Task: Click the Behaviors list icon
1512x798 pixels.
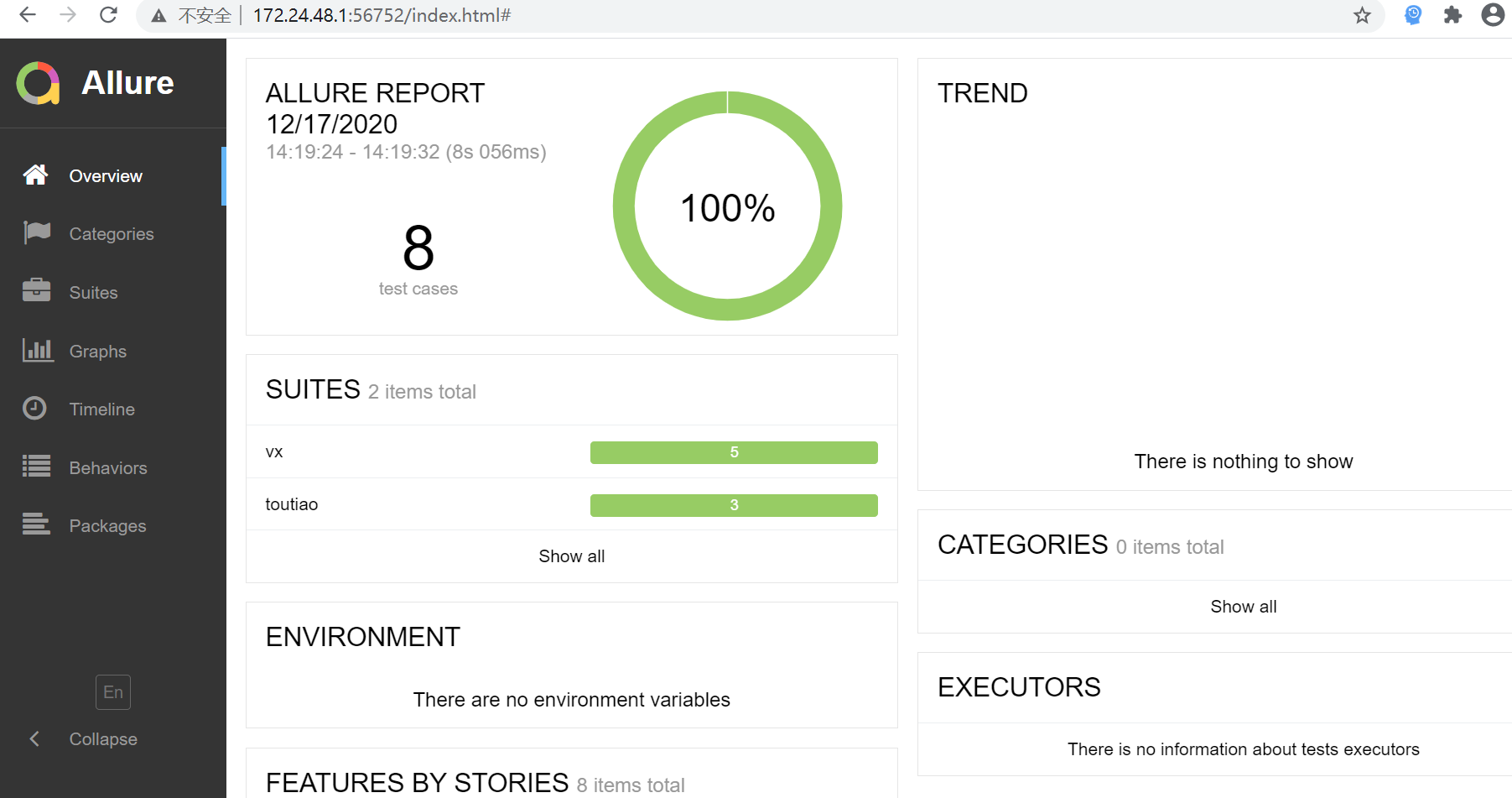Action: point(36,467)
